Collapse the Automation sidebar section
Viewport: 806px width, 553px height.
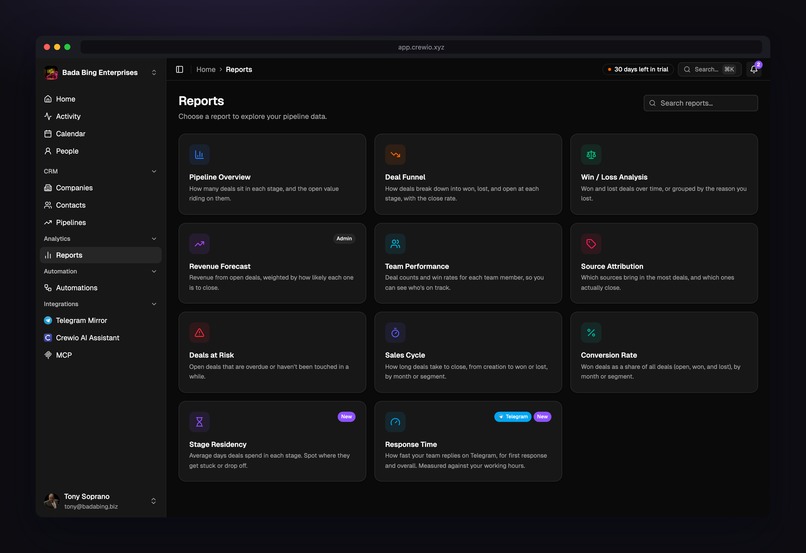tap(154, 271)
